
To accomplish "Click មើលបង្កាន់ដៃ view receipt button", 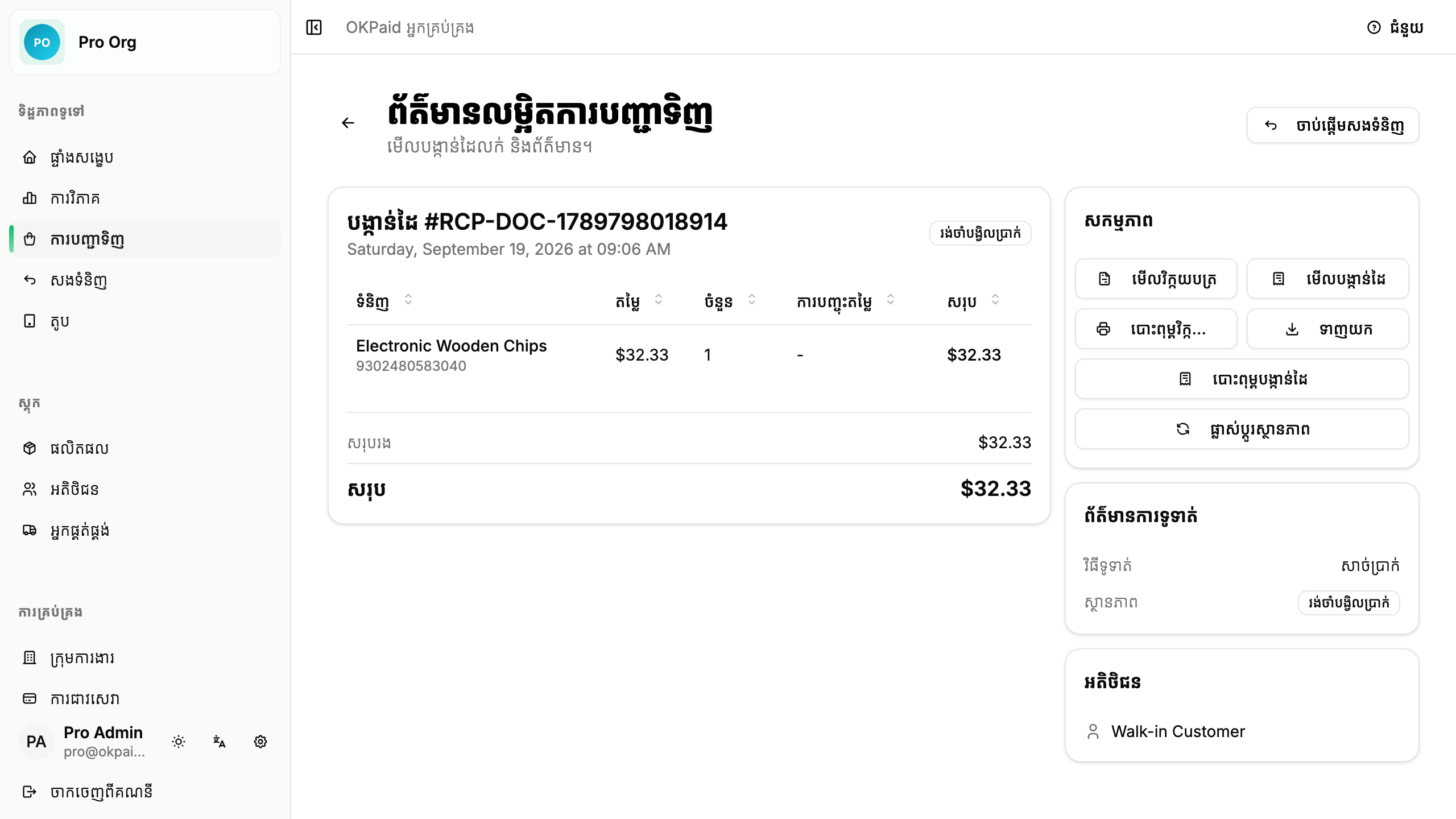I will (1327, 279).
